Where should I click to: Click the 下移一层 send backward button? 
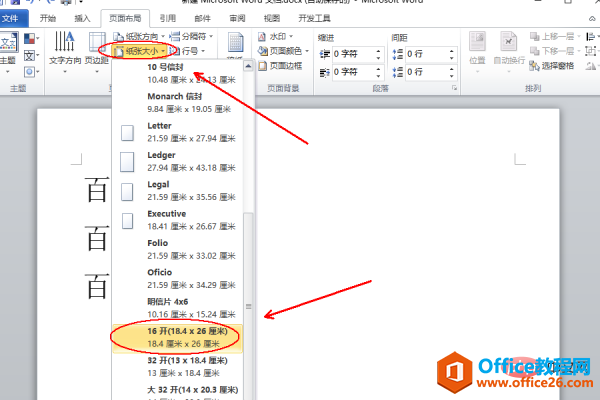point(554,51)
